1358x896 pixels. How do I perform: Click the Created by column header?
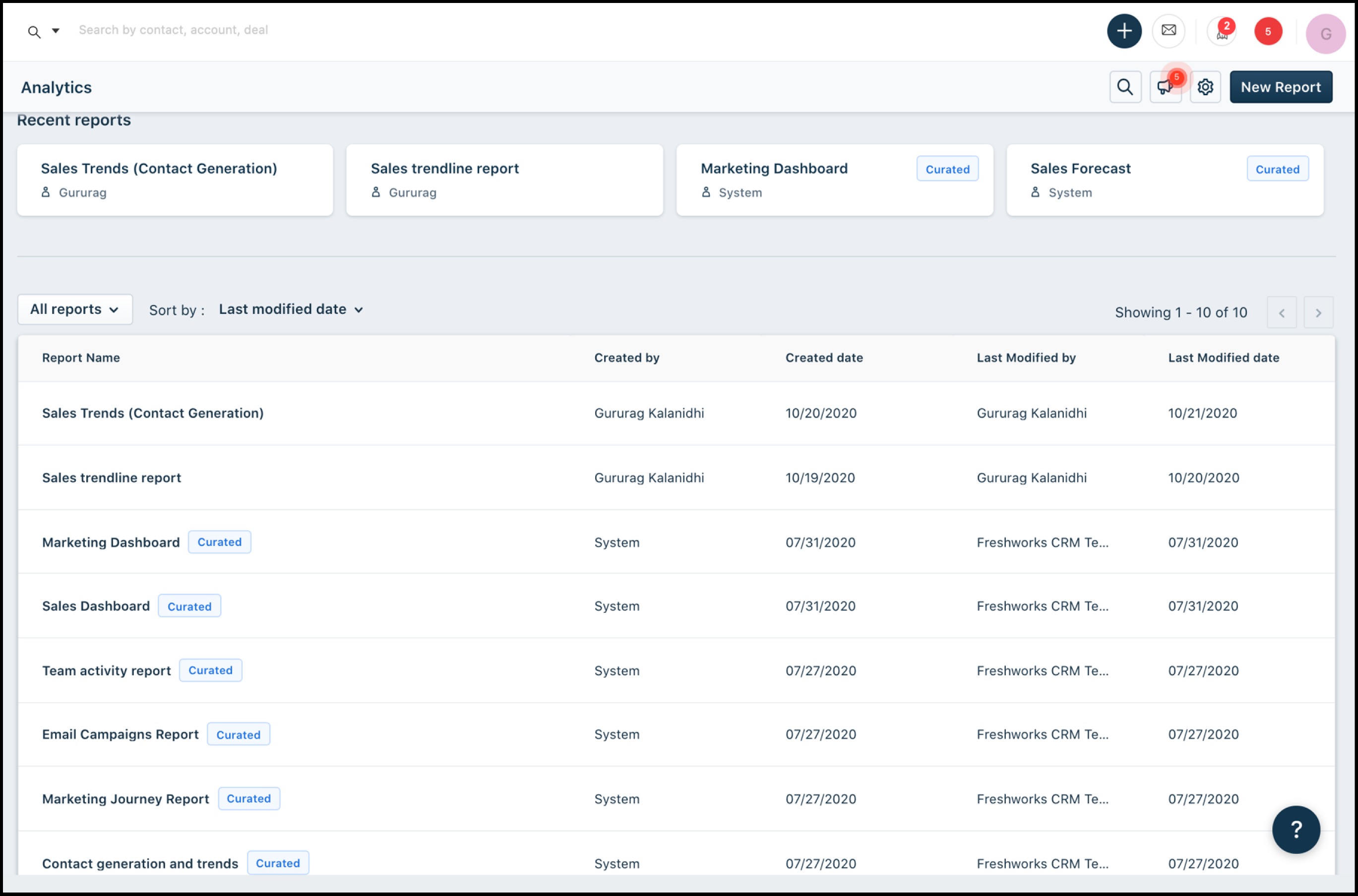(x=626, y=358)
